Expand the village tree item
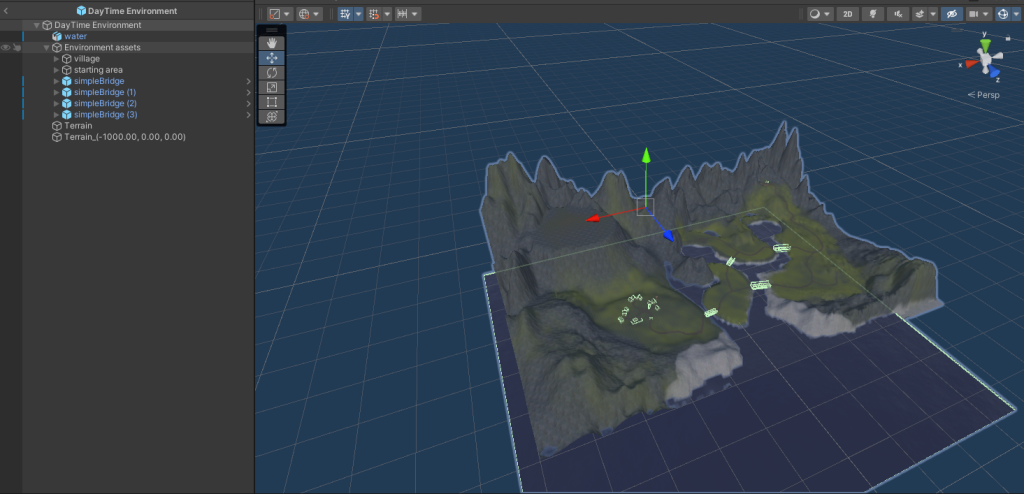The width and height of the screenshot is (1024, 494). pyautogui.click(x=57, y=59)
